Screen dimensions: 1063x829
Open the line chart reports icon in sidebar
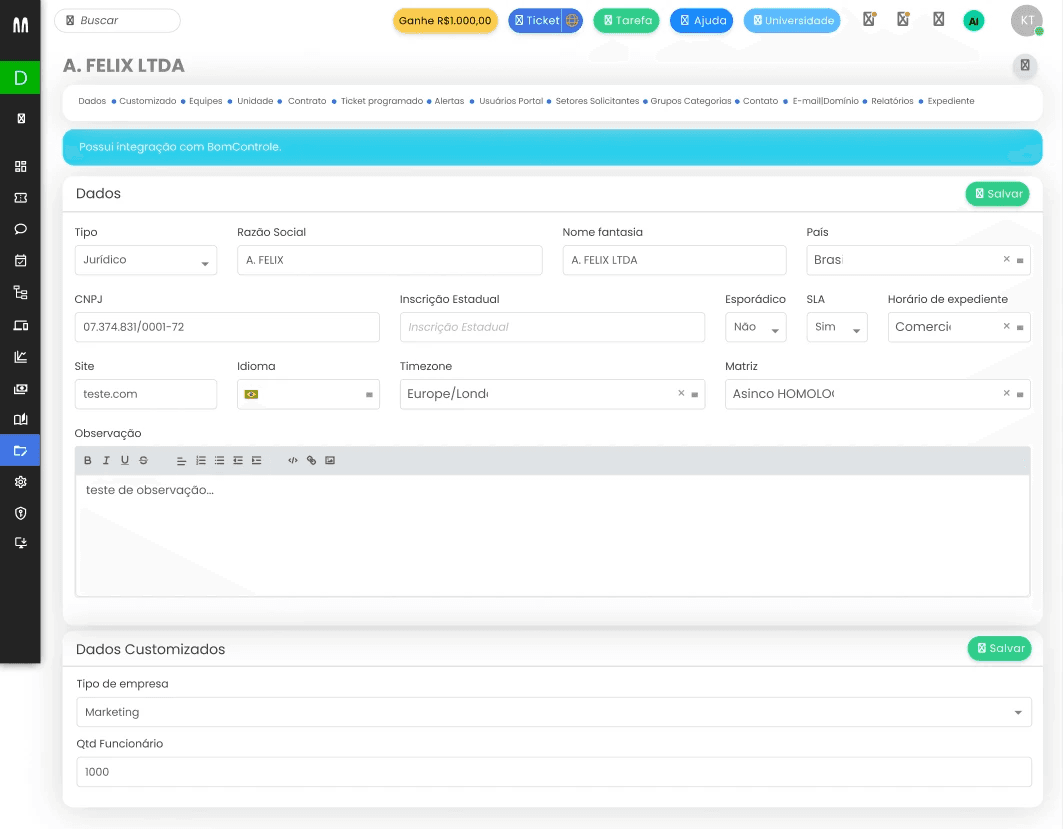pyautogui.click(x=20, y=357)
